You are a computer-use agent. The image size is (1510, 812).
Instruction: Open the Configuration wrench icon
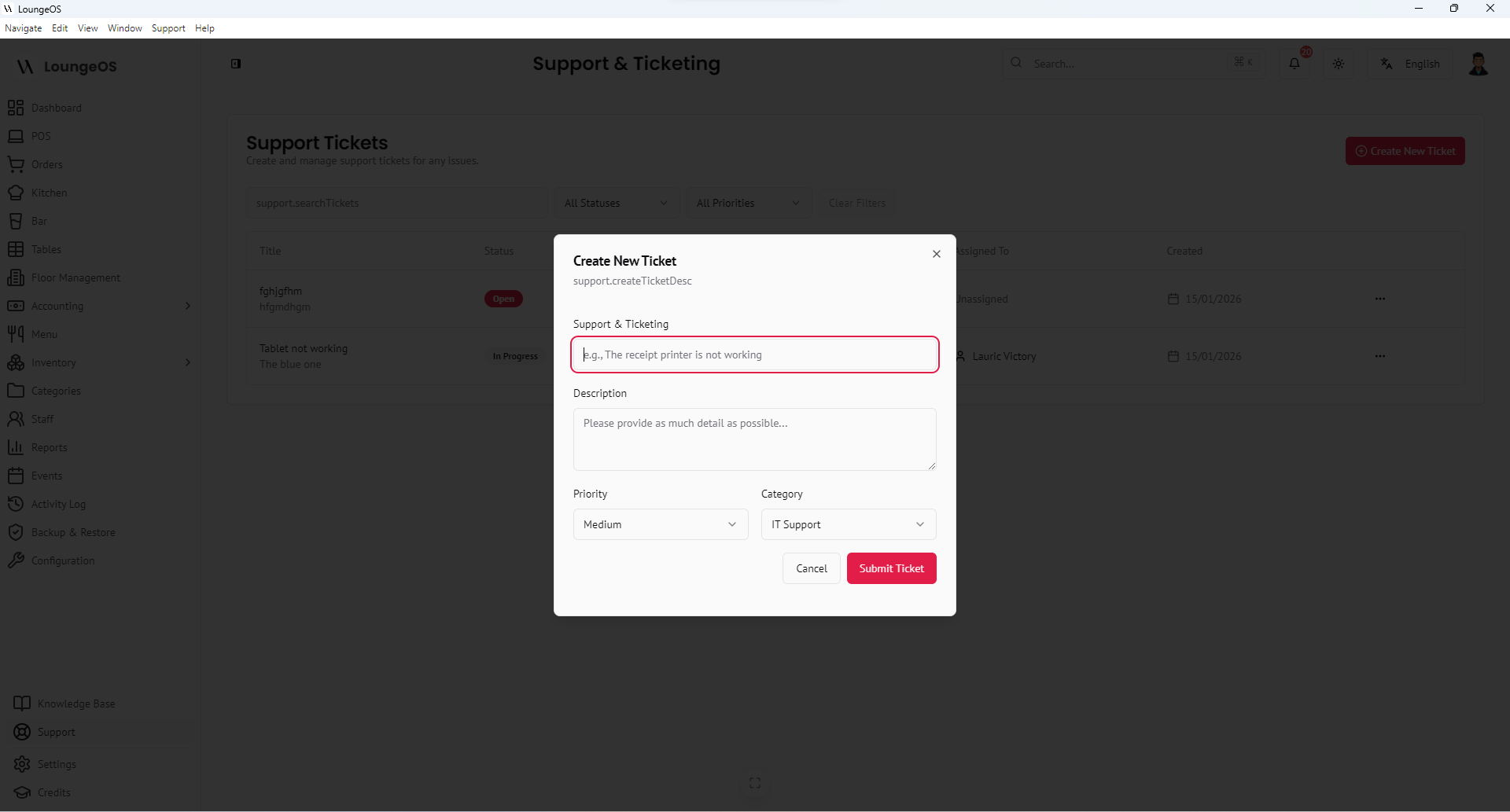pyautogui.click(x=16, y=560)
